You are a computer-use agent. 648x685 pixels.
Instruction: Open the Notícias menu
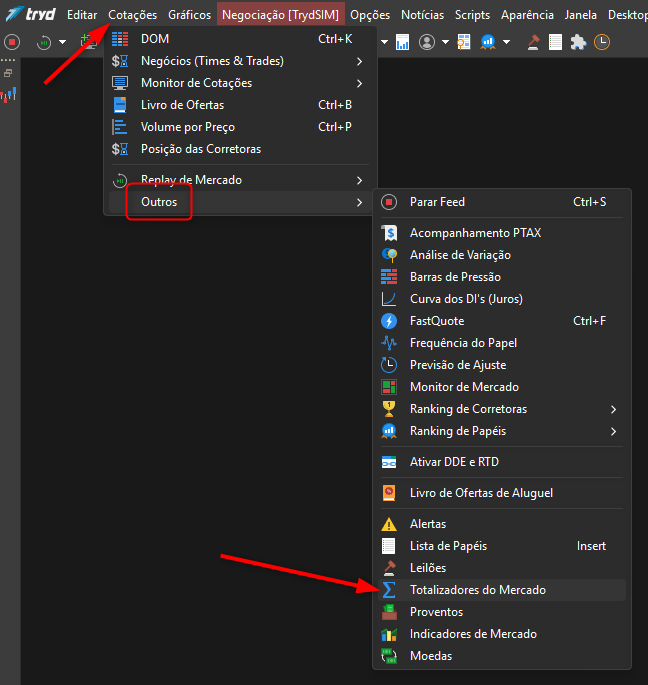tap(422, 15)
